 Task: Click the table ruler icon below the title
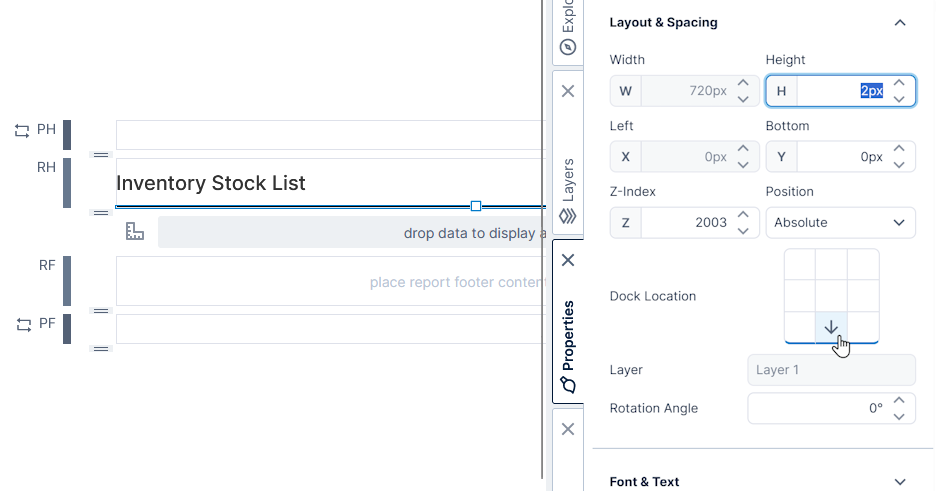point(135,232)
